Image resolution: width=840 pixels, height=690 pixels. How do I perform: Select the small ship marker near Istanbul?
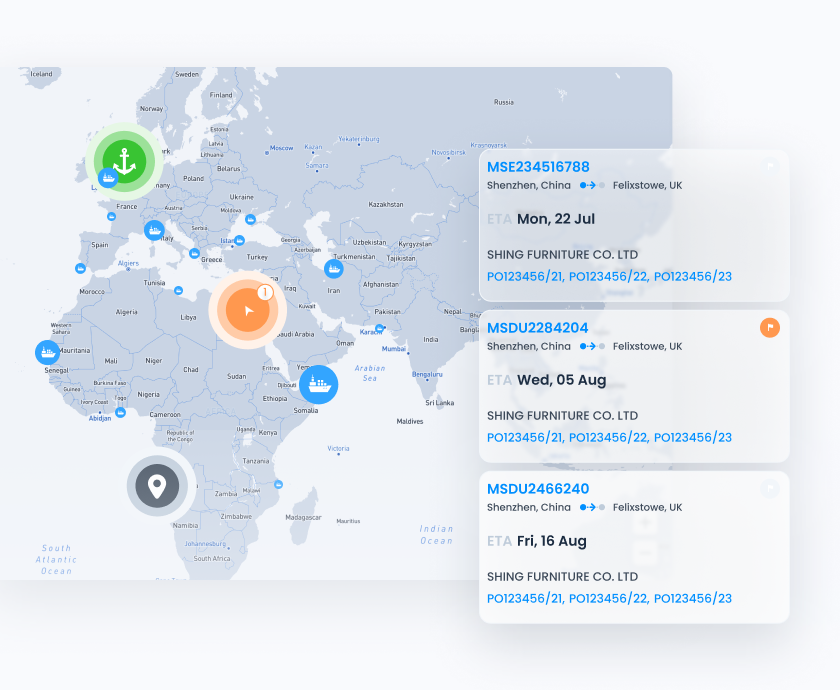tap(239, 240)
